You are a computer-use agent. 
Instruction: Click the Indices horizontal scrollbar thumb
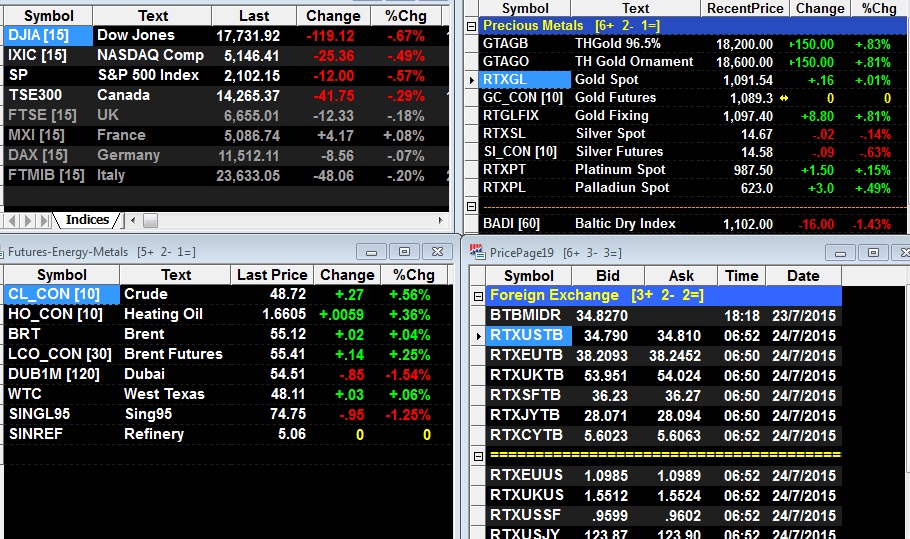[150, 220]
